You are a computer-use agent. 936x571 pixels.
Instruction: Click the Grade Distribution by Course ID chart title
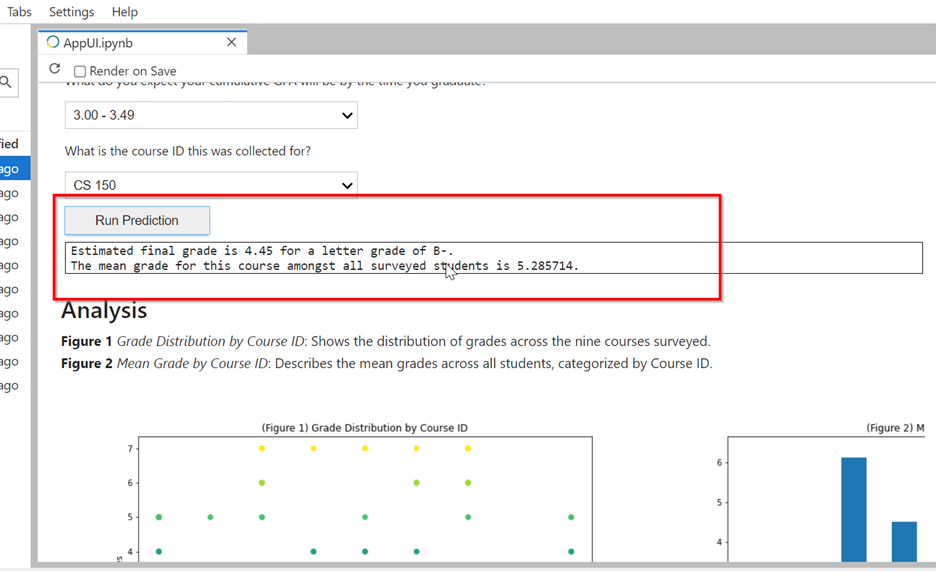[x=364, y=428]
